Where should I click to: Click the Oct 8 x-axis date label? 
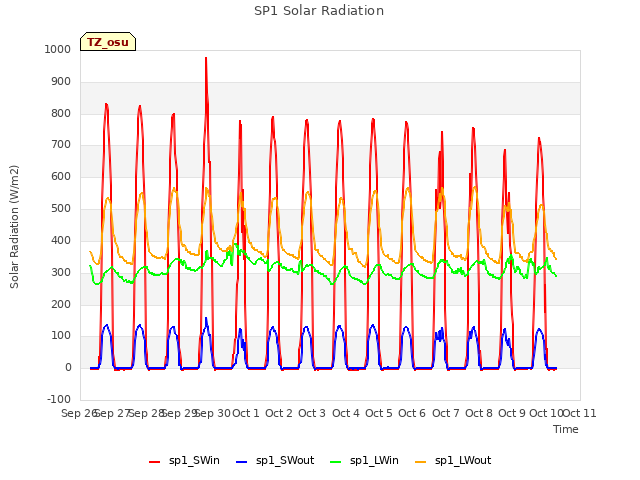pyautogui.click(x=479, y=413)
